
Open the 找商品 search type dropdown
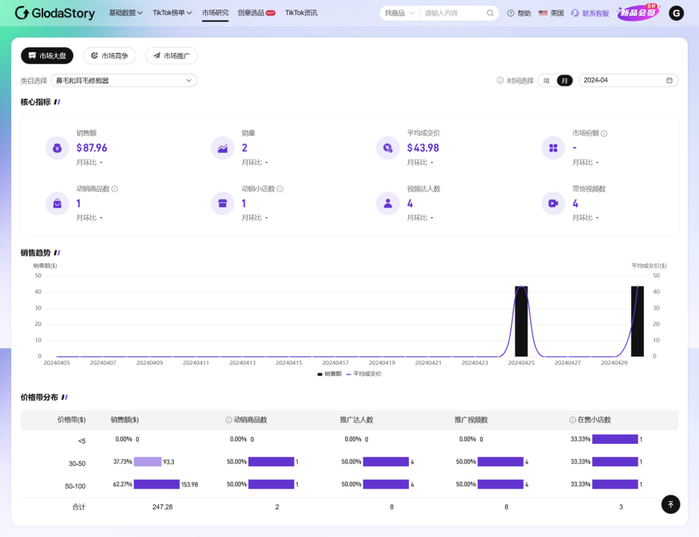398,13
